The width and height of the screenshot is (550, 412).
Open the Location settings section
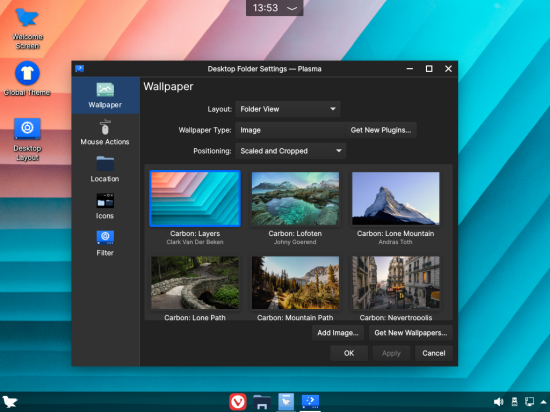[x=105, y=169]
